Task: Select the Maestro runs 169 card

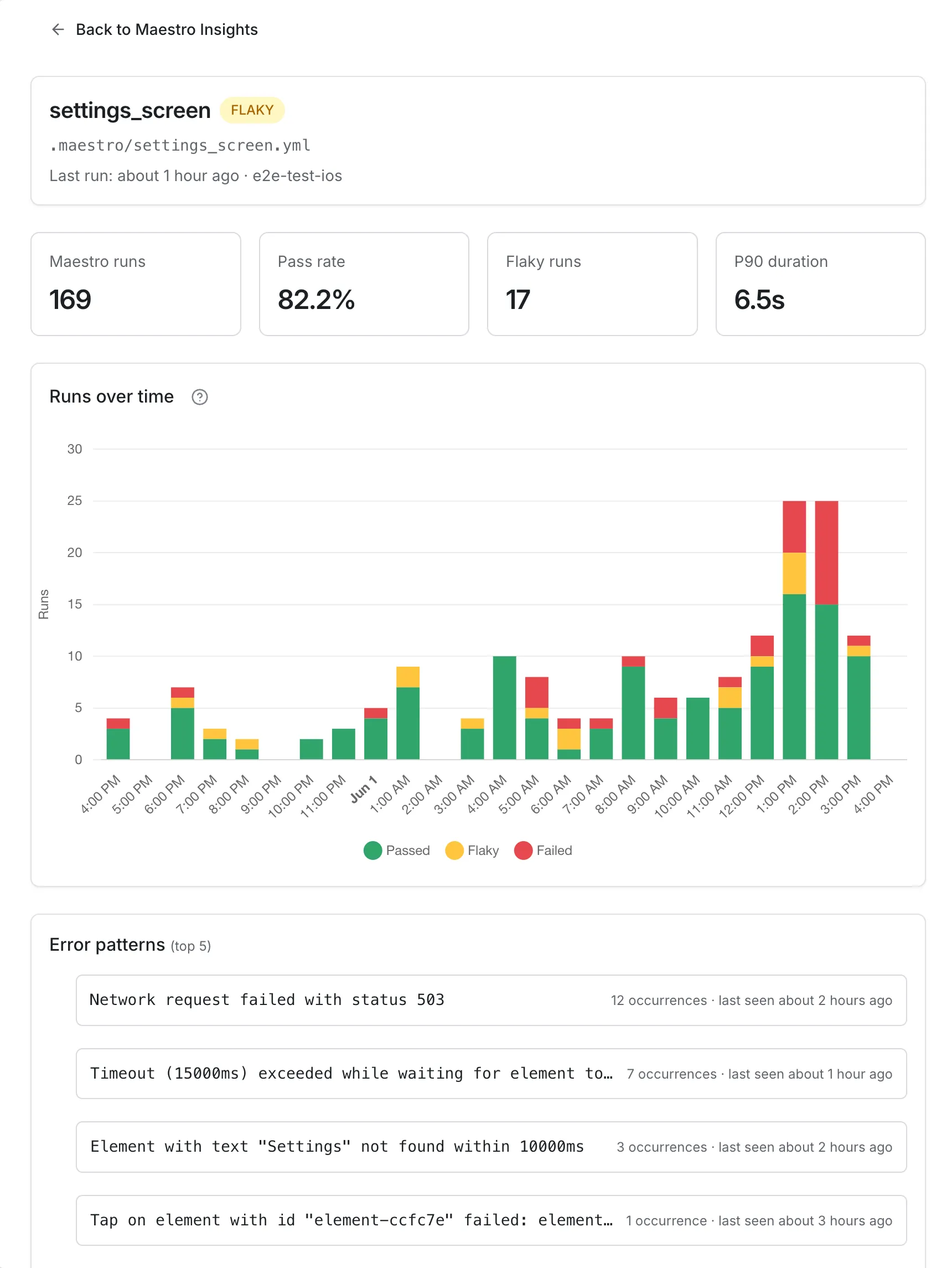Action: point(136,284)
